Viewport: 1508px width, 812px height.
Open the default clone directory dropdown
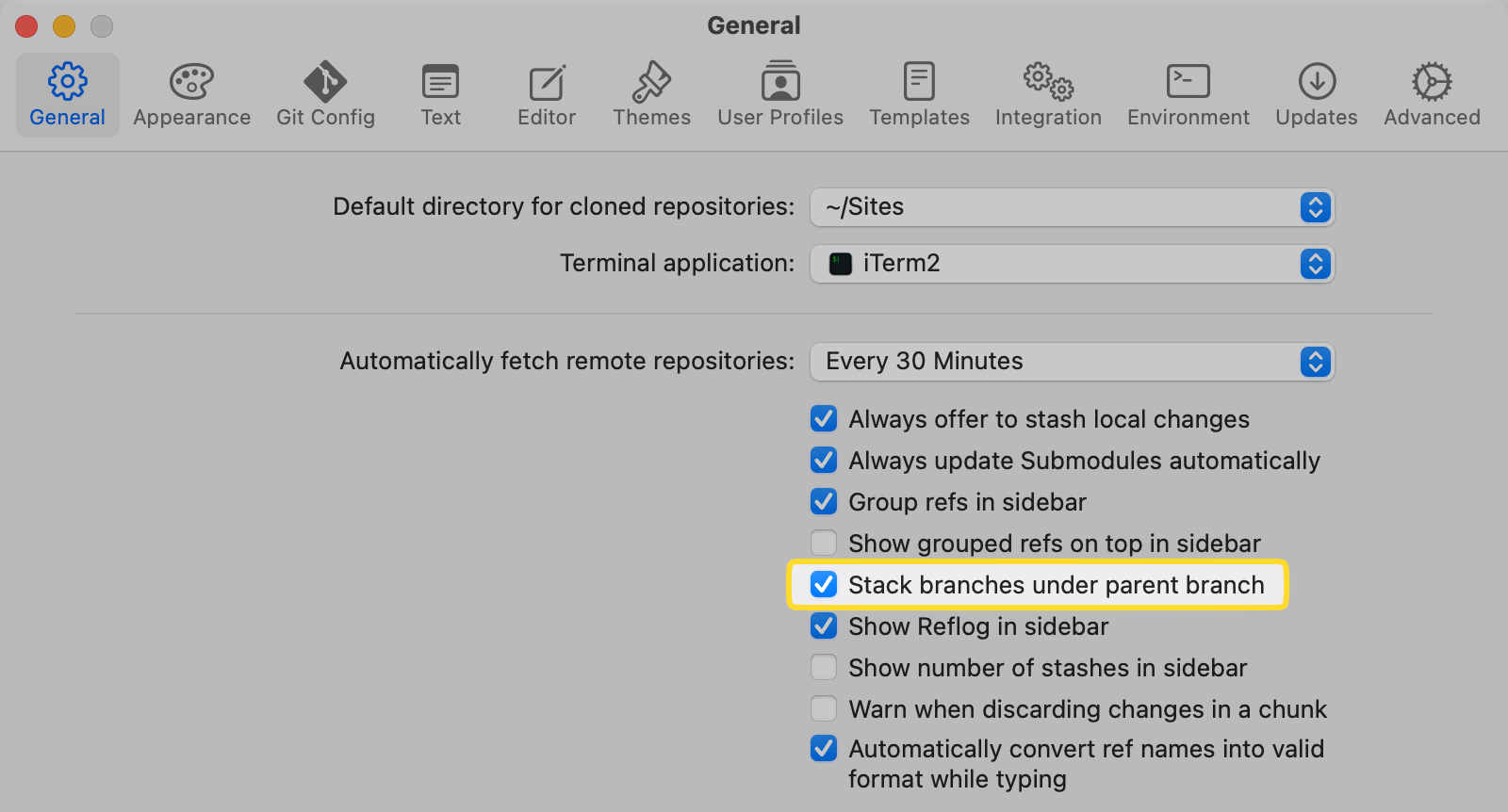point(1072,207)
